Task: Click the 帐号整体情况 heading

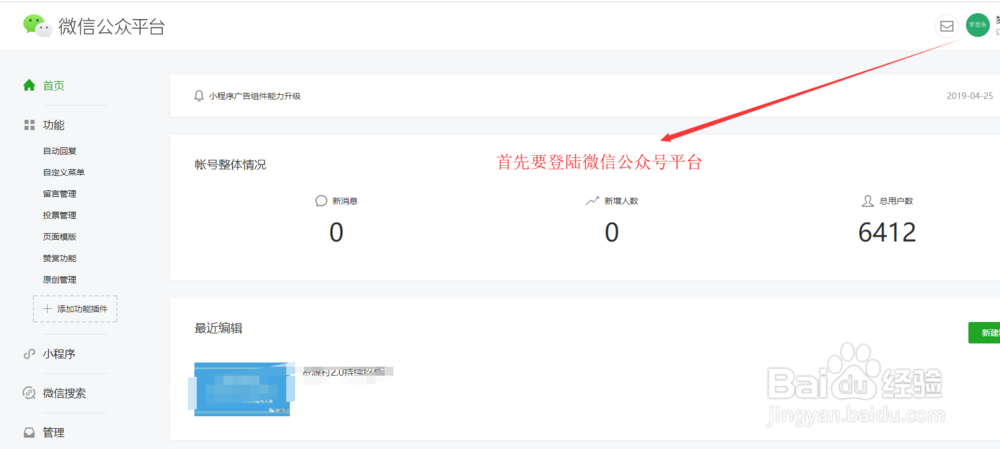Action: (x=230, y=165)
